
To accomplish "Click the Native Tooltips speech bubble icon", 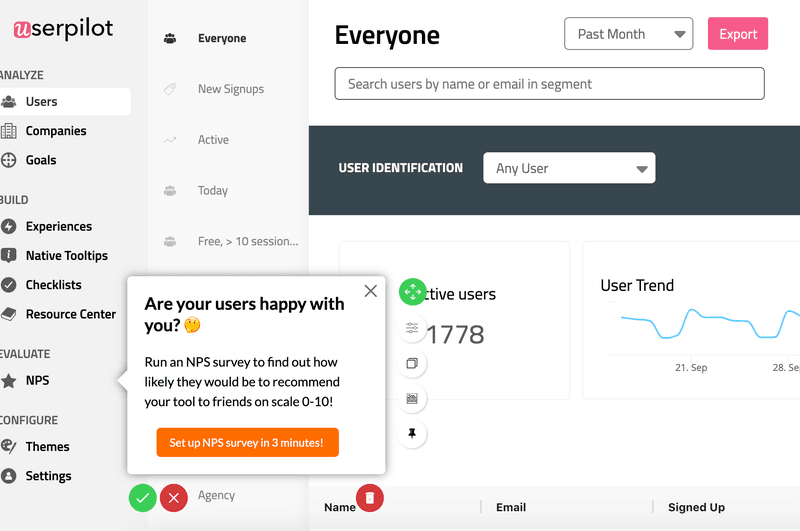I will click(x=9, y=256).
